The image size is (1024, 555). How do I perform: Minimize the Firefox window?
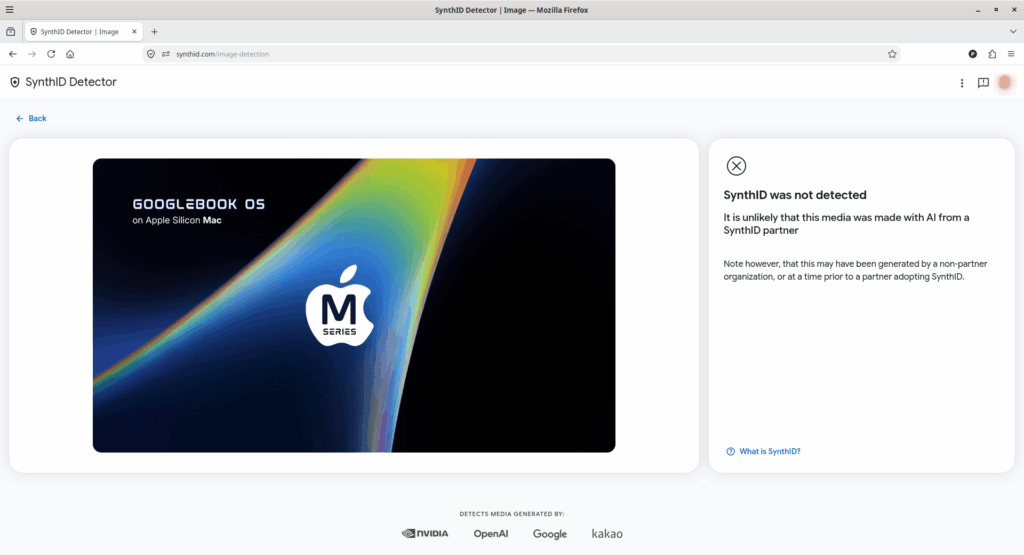point(978,10)
